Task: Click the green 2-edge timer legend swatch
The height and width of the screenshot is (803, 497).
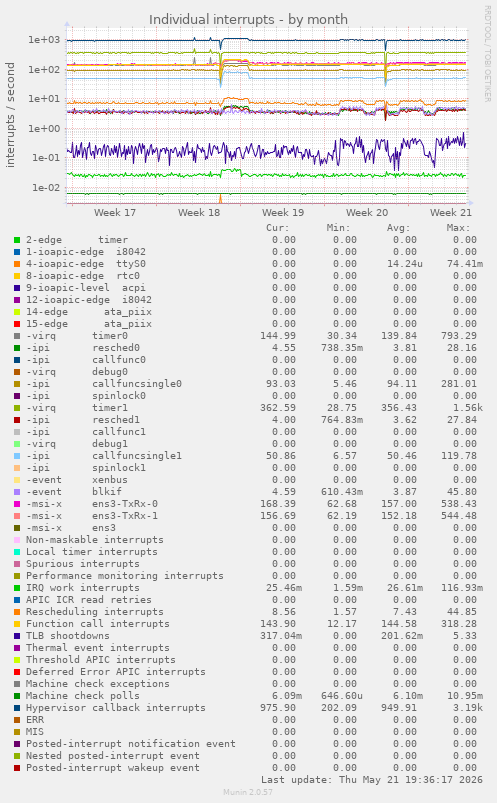Action: coord(17,240)
